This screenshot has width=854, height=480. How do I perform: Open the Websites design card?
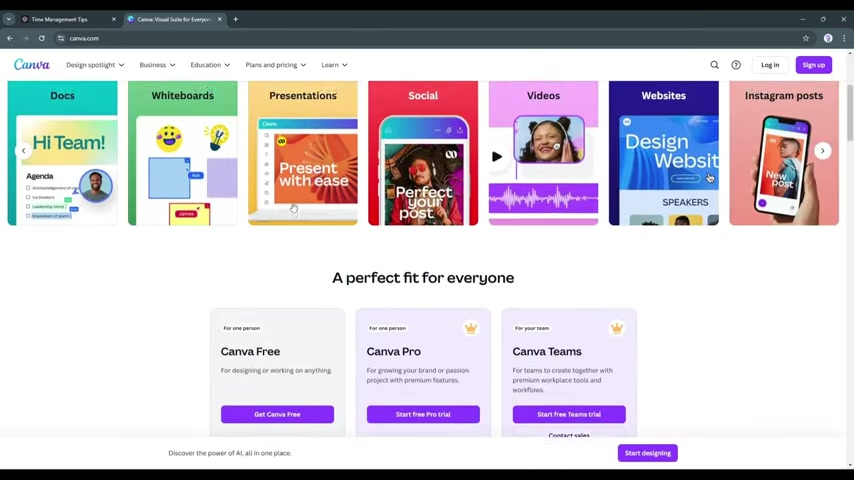(x=663, y=153)
